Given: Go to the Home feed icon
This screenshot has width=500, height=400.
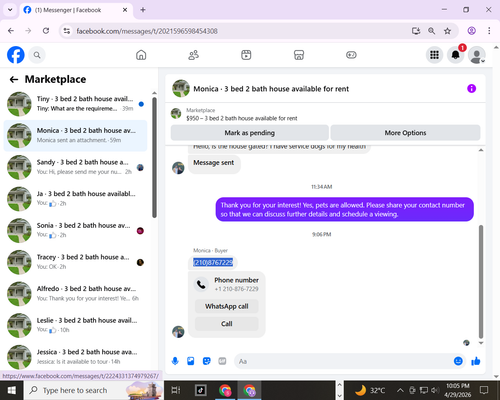Looking at the screenshot, I should 141,55.
